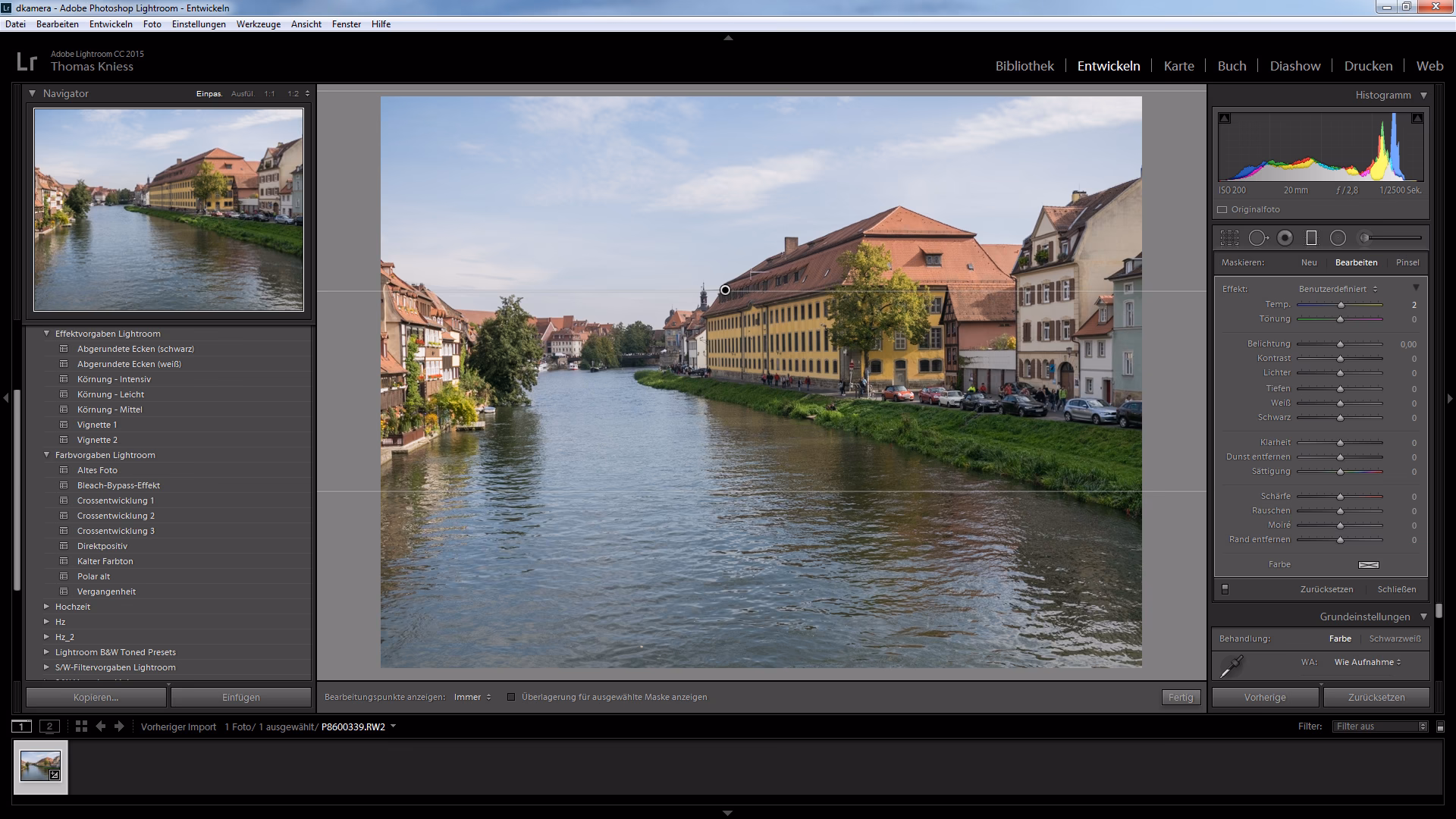Click the white balance eyedropper tool

(1230, 664)
